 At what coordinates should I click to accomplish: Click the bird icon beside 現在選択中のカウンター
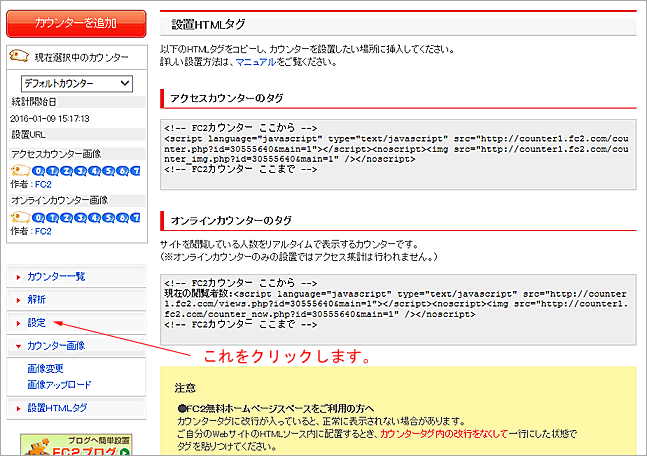click(x=19, y=56)
